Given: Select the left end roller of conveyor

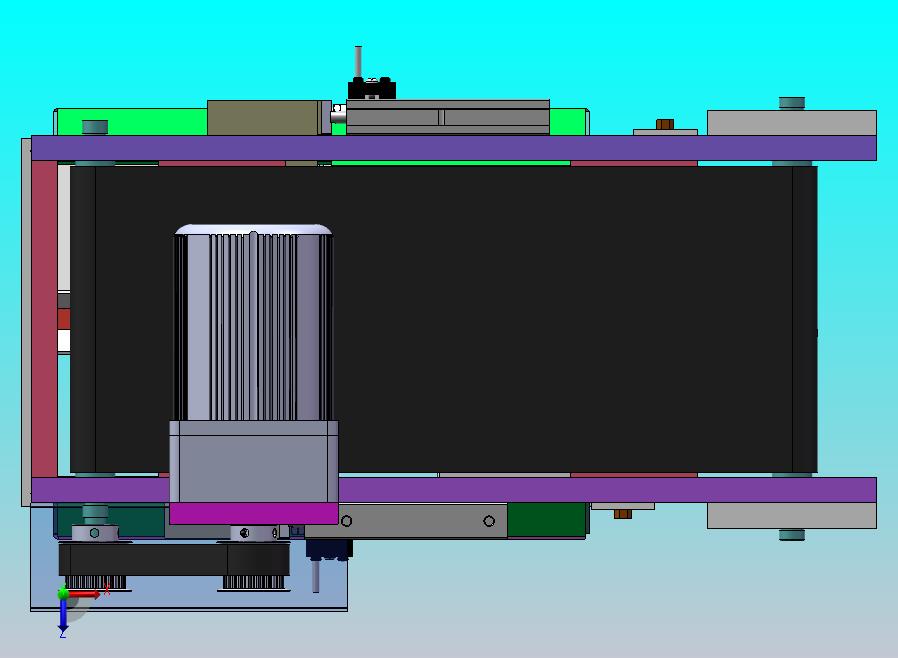Looking at the screenshot, I should (x=83, y=319).
